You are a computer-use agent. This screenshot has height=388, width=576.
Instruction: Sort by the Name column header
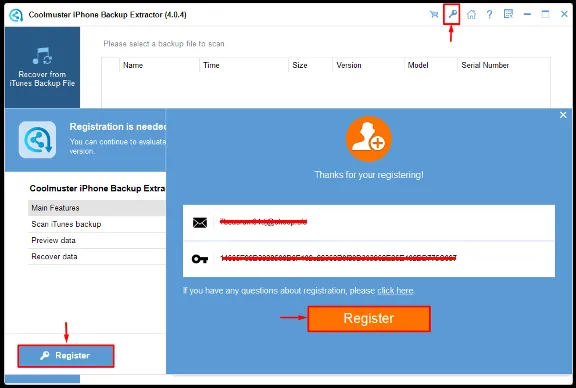coord(159,65)
